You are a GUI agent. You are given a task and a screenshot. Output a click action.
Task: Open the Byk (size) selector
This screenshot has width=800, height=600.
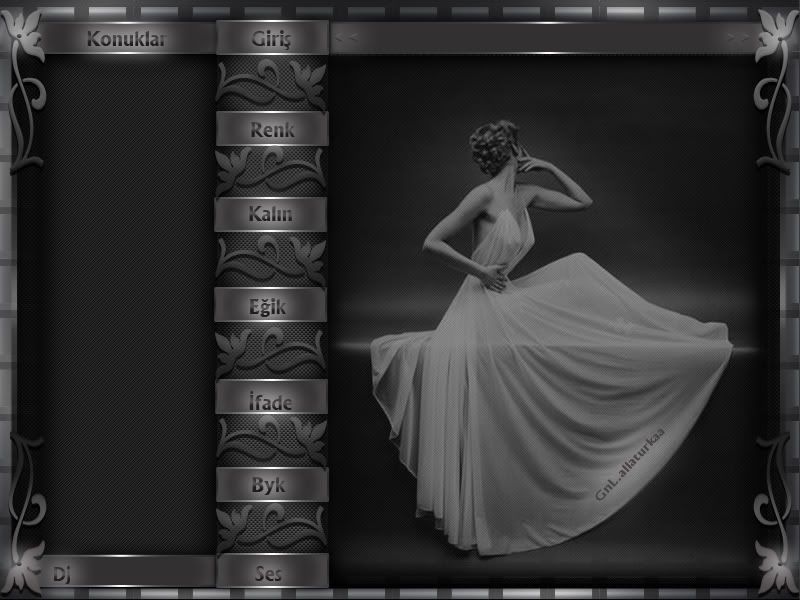271,485
